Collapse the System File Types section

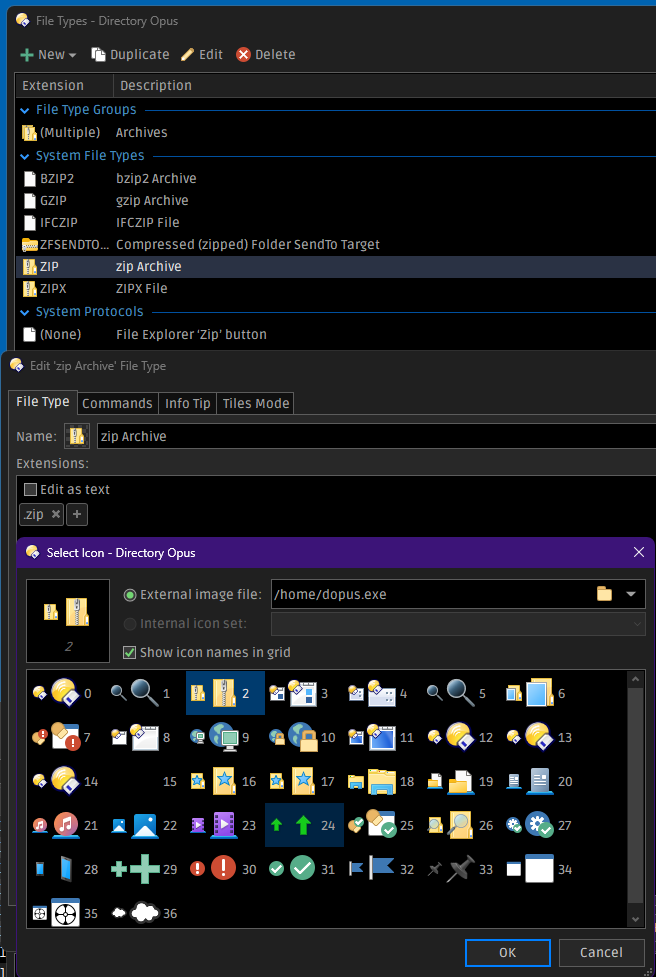(x=25, y=156)
